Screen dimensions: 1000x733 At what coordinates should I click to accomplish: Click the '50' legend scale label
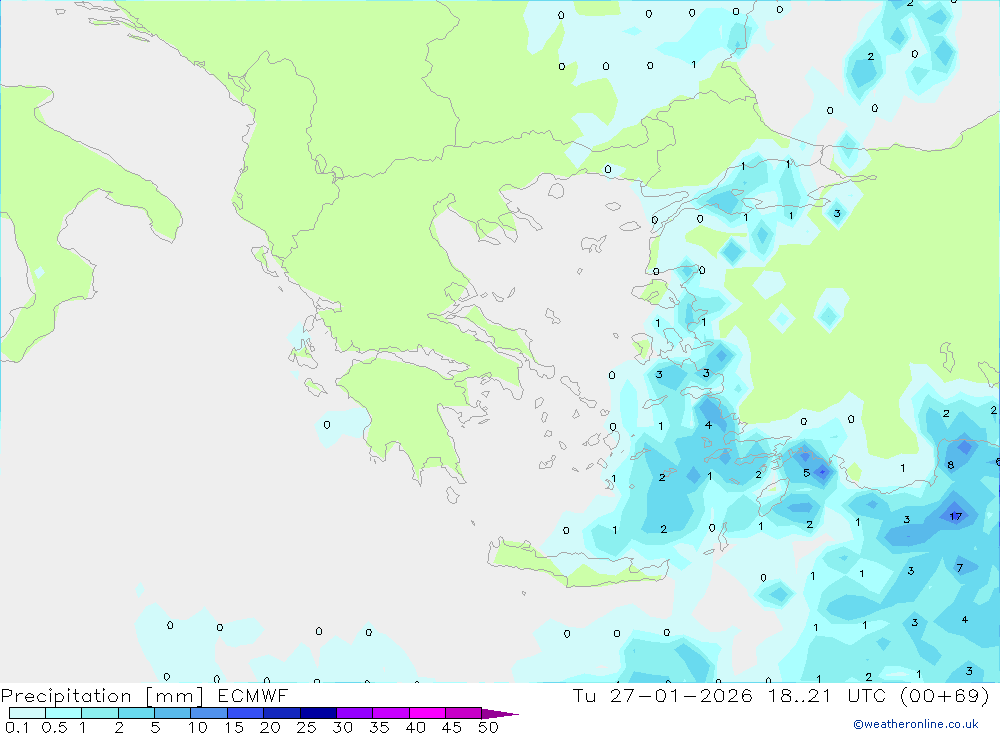click(x=488, y=727)
